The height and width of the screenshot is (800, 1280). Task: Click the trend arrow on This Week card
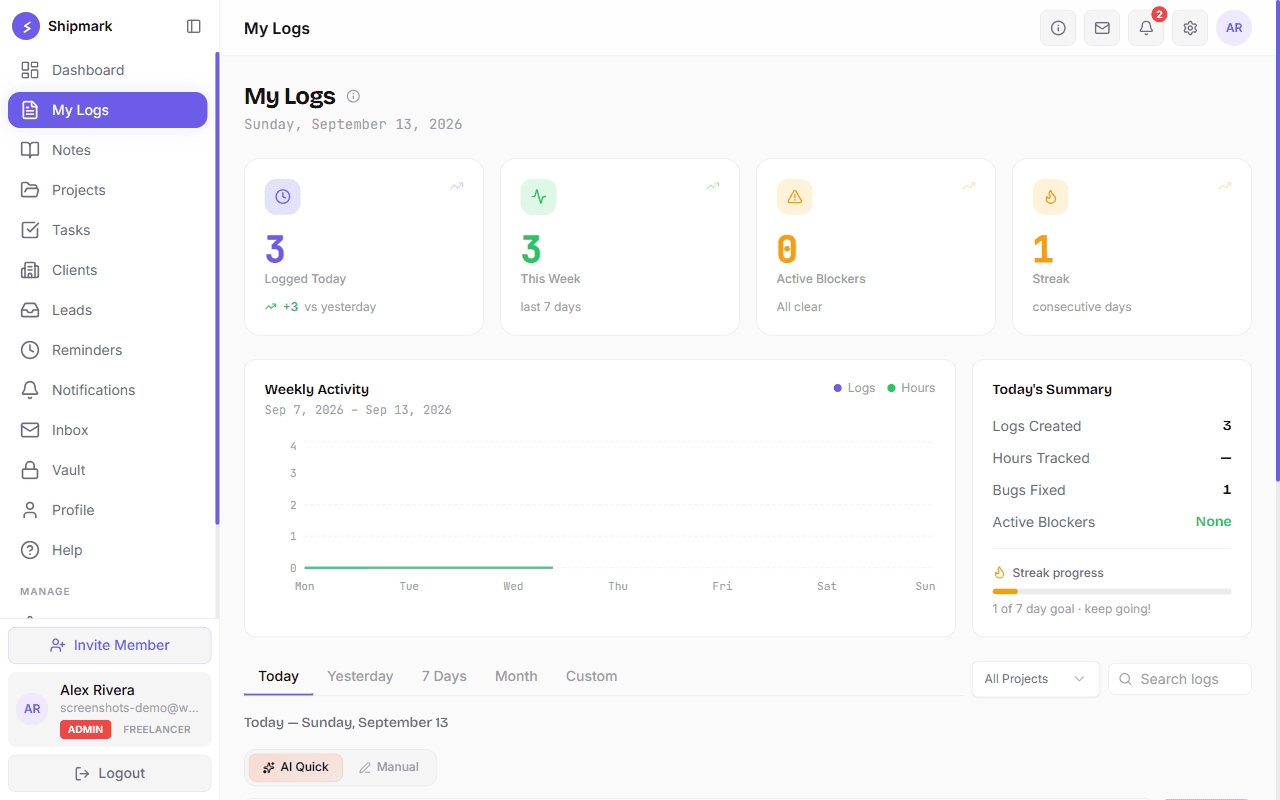pos(713,186)
